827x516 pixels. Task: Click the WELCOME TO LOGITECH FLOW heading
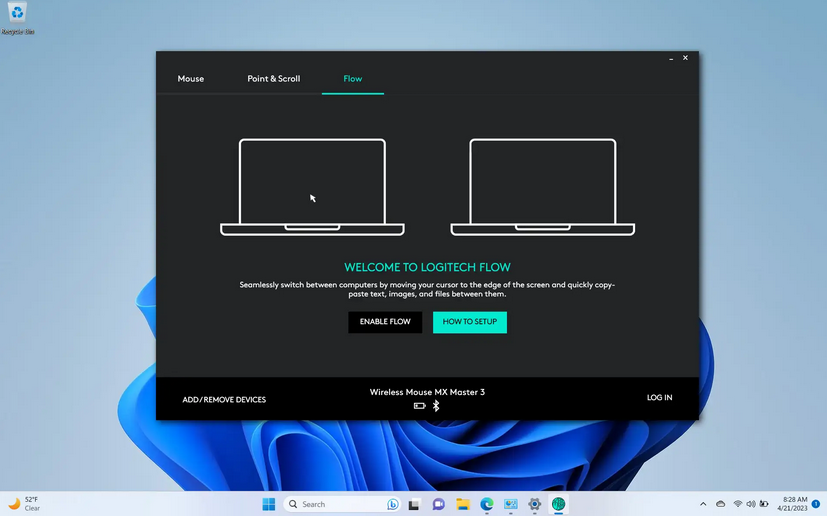point(427,267)
